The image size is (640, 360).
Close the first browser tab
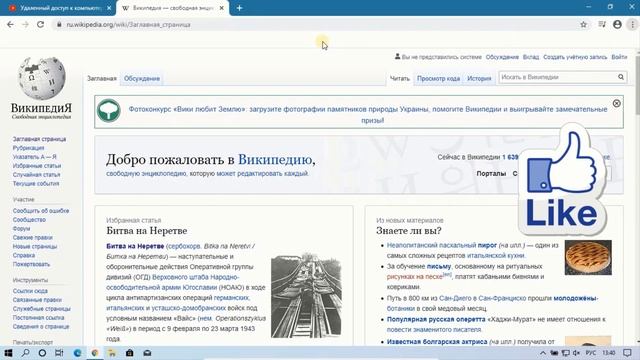[109, 8]
